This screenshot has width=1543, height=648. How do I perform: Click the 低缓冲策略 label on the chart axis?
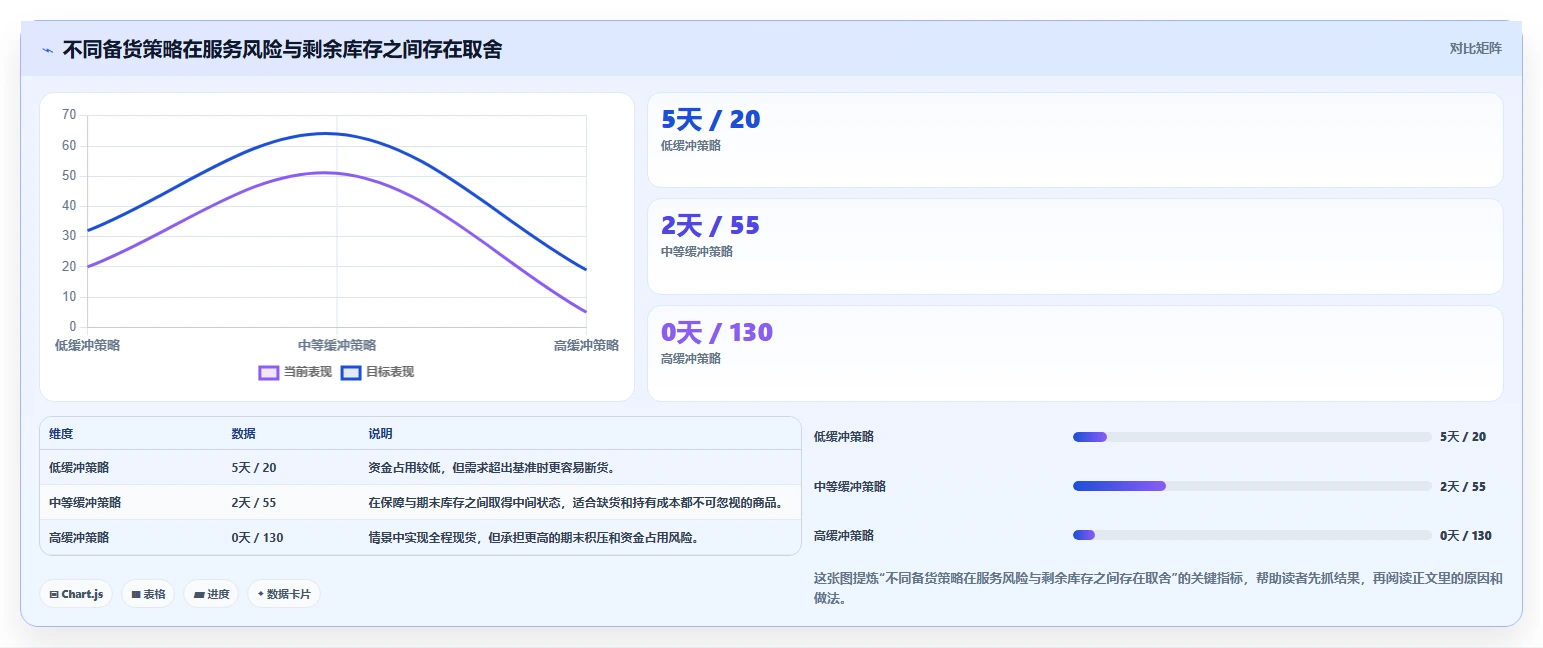coord(87,345)
